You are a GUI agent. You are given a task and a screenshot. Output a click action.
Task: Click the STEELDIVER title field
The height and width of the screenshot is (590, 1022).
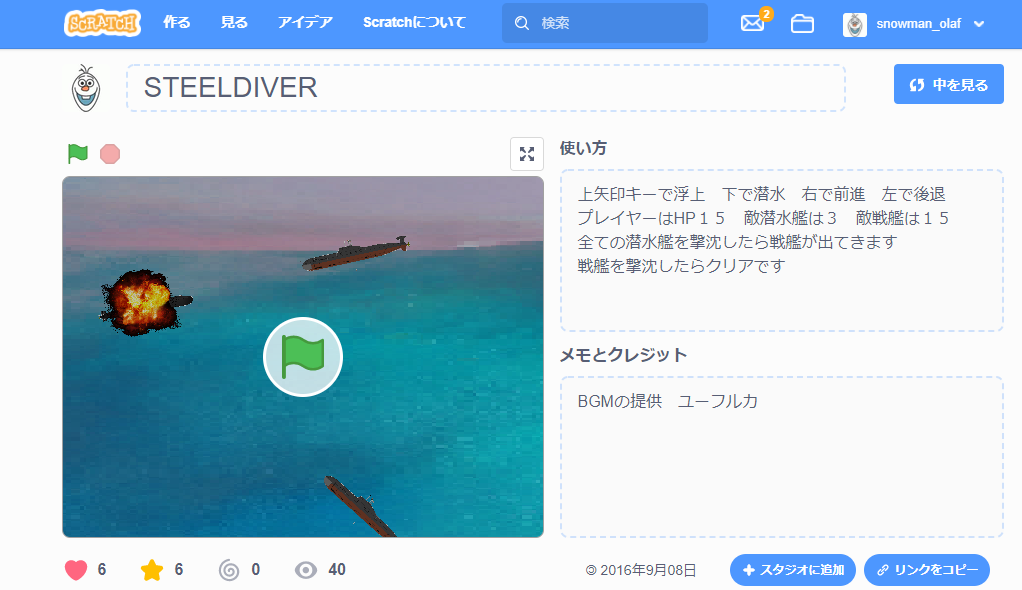coord(486,88)
